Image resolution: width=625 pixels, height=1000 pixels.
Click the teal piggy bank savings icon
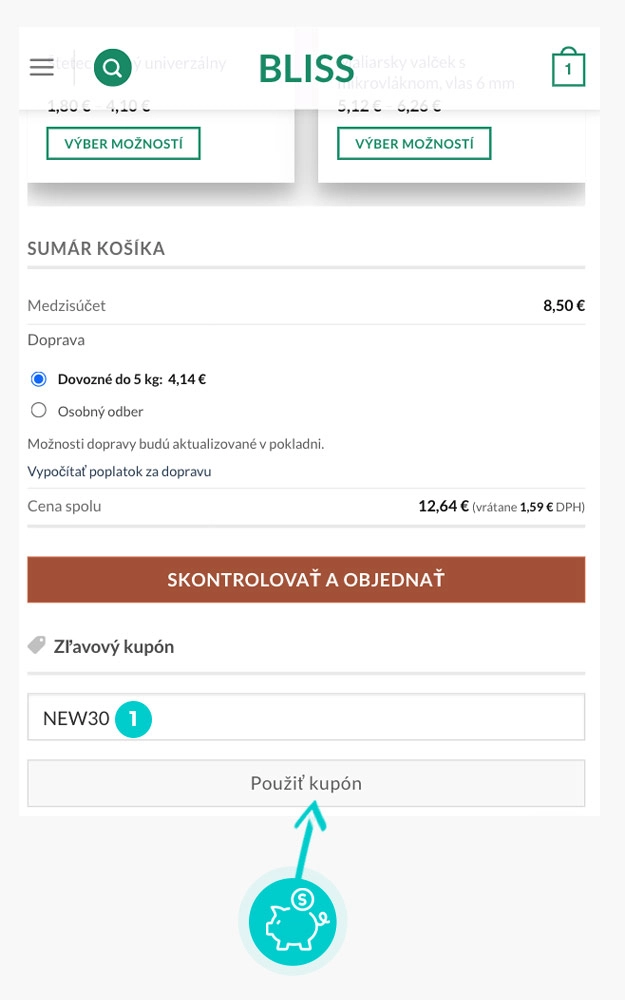293,920
